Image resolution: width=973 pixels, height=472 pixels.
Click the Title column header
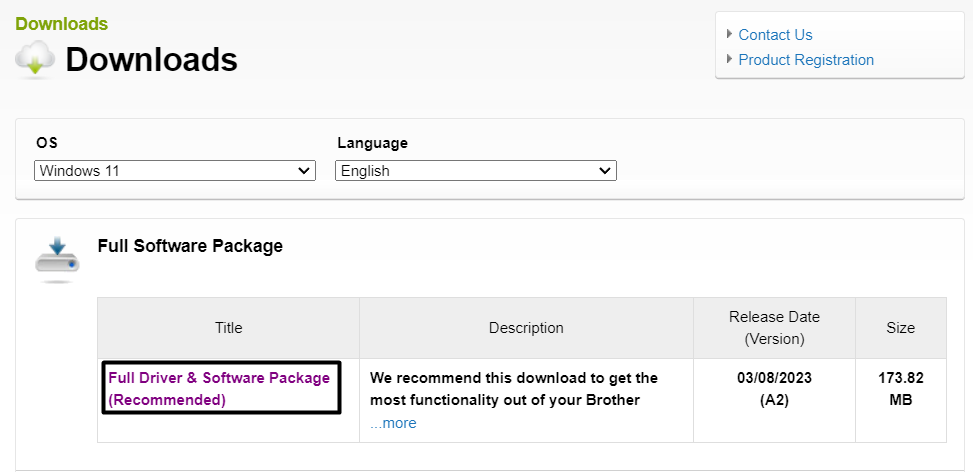228,328
